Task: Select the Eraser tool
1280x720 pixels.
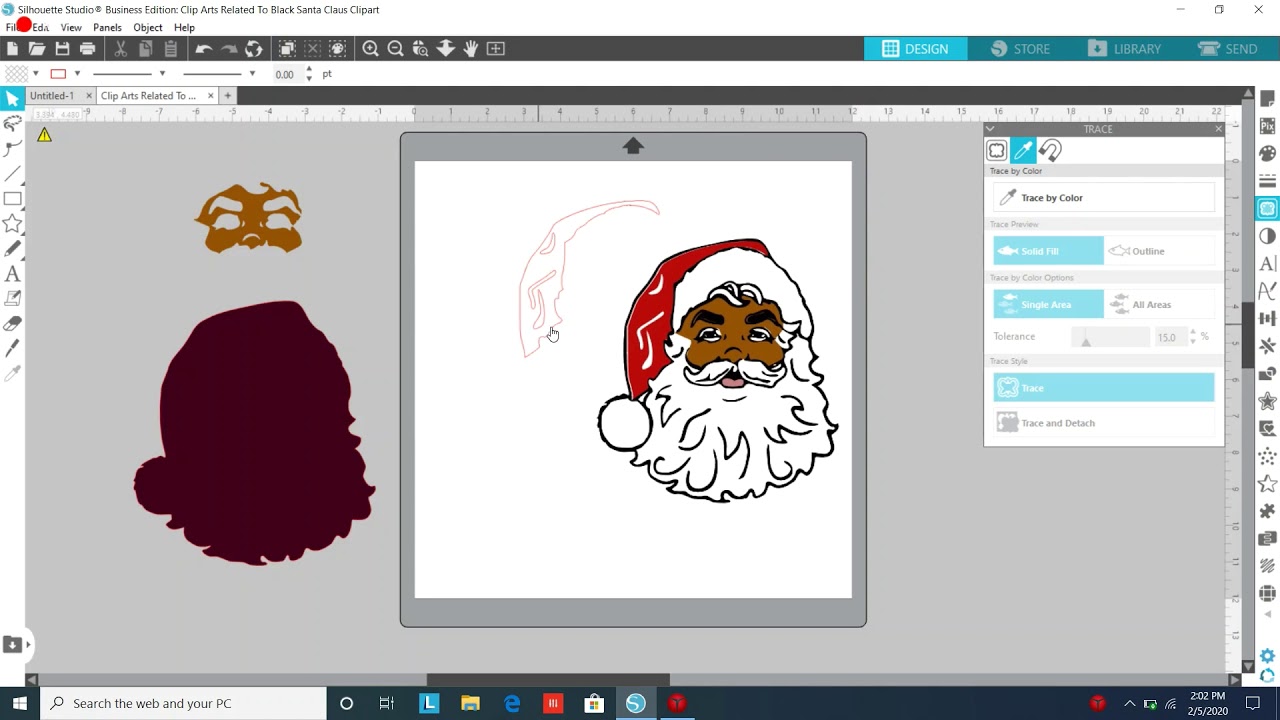Action: 12,323
